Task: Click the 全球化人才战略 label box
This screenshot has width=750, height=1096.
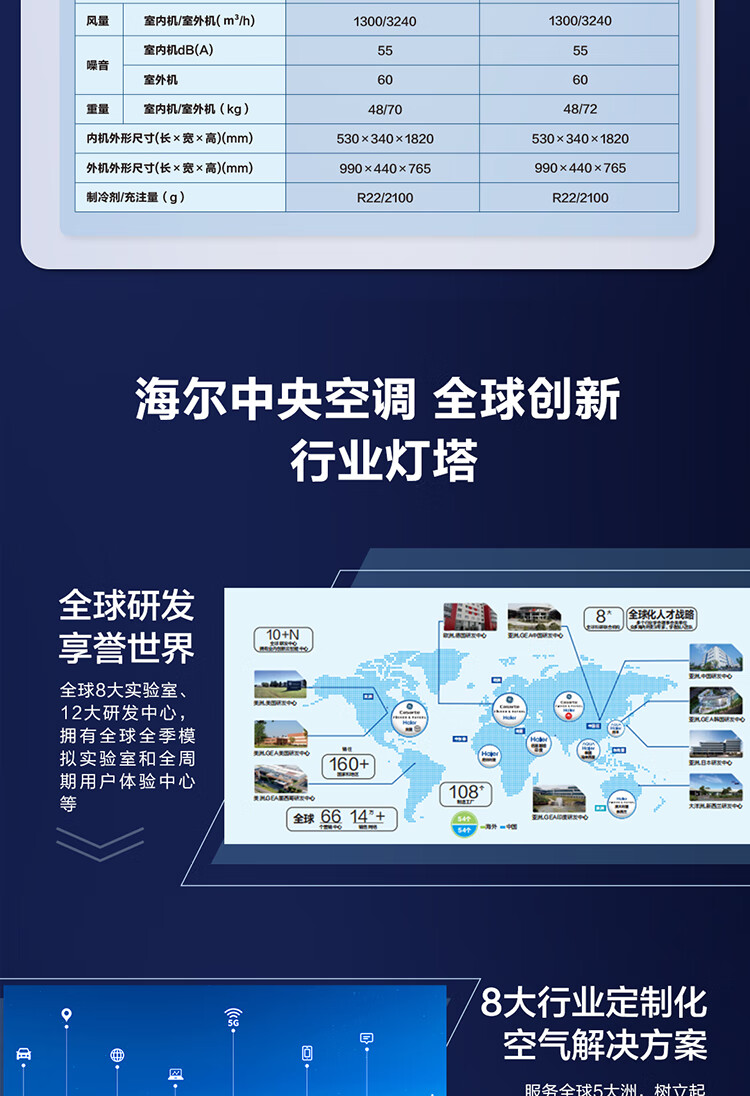Action: (661, 619)
